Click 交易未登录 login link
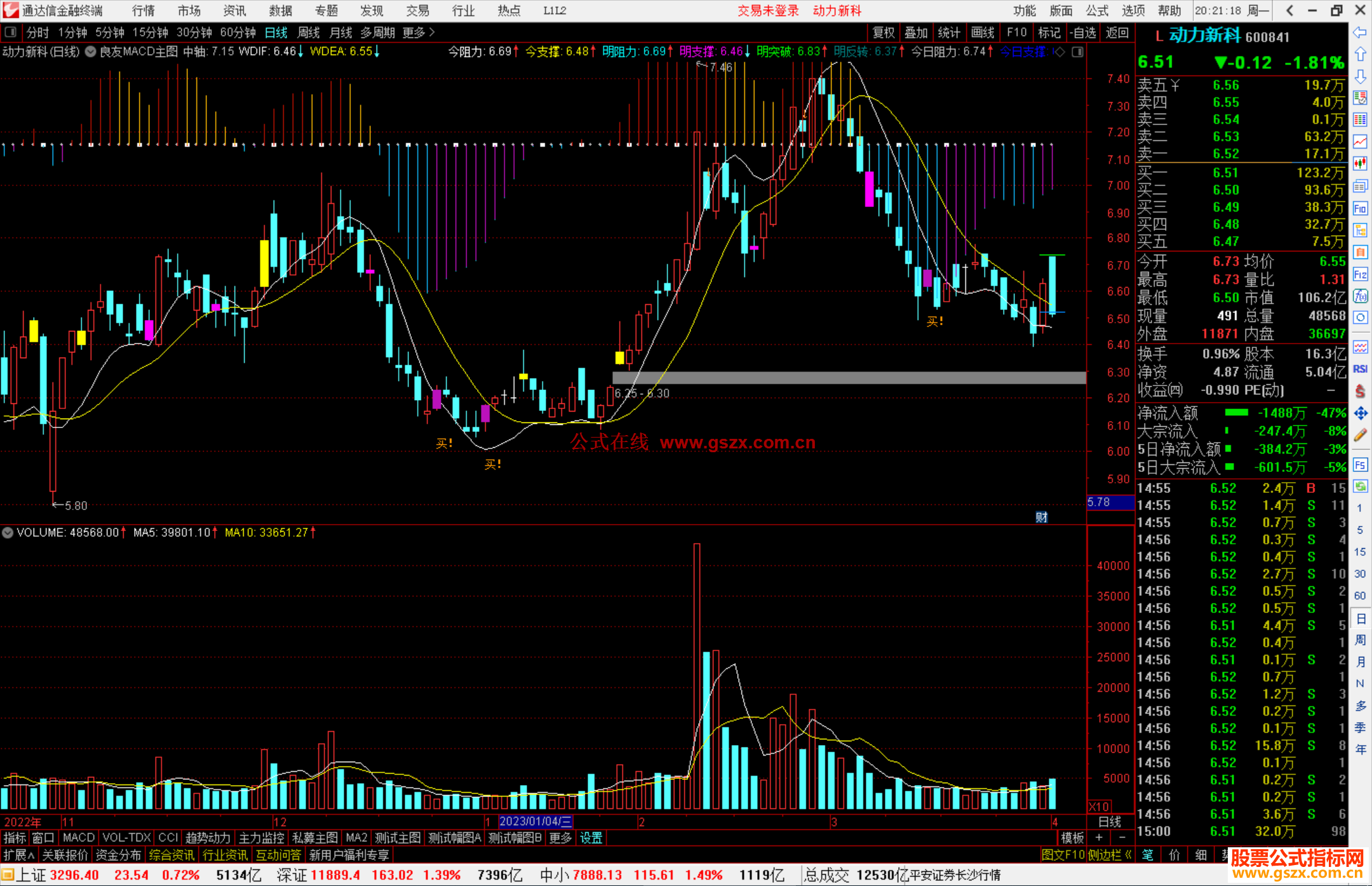Viewport: 1372px width, 886px height. pos(768,10)
